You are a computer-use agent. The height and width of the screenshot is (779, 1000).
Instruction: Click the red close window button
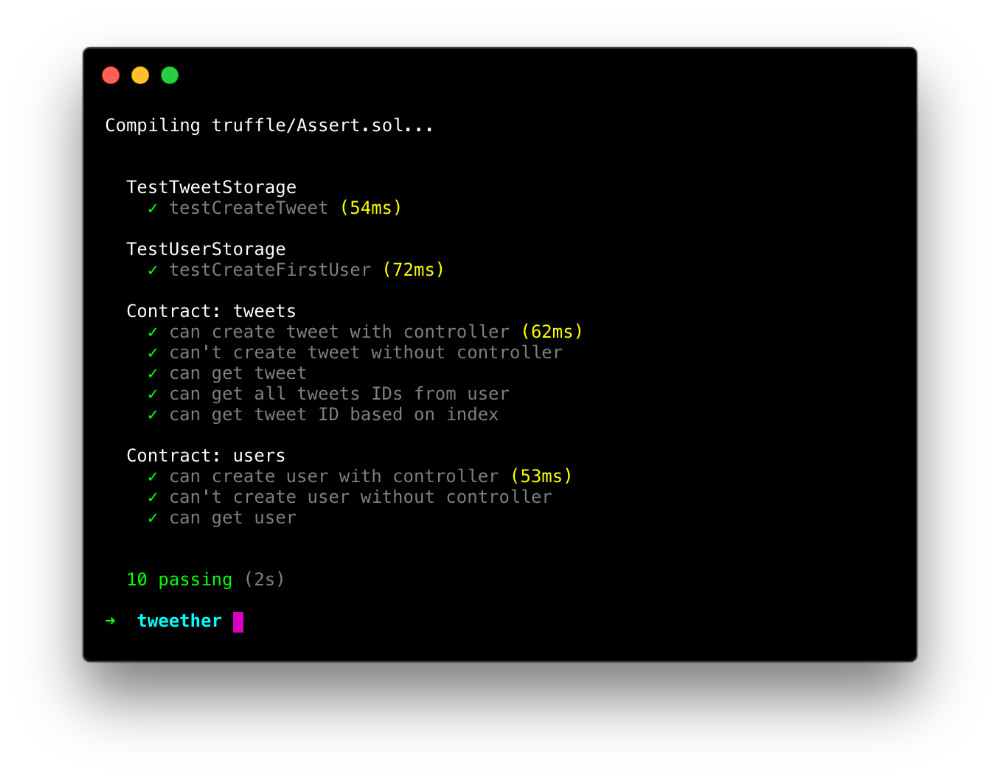pos(111,75)
